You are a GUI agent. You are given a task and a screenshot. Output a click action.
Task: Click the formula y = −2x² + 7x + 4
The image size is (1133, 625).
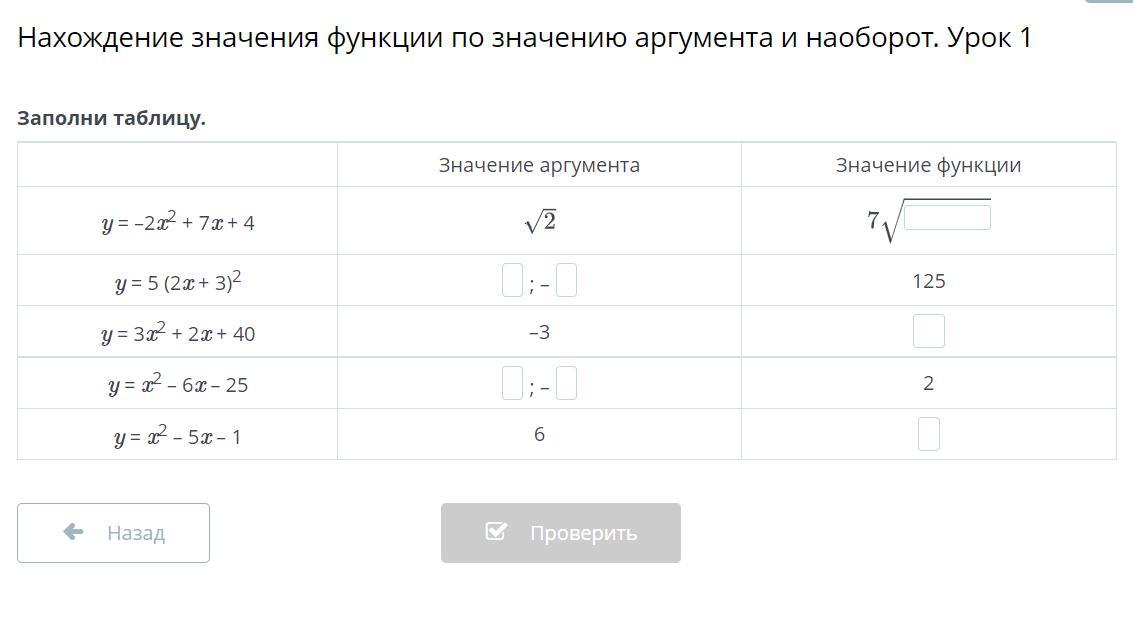(178, 222)
